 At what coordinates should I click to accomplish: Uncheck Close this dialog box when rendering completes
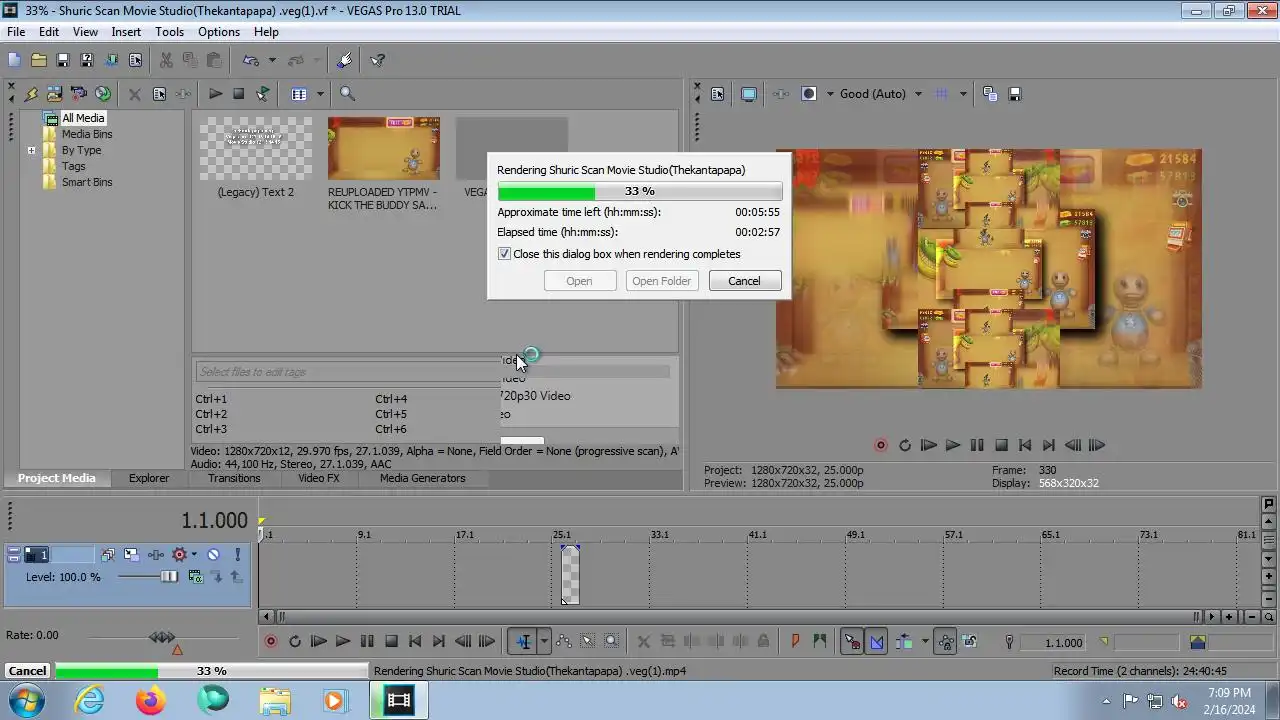[504, 254]
